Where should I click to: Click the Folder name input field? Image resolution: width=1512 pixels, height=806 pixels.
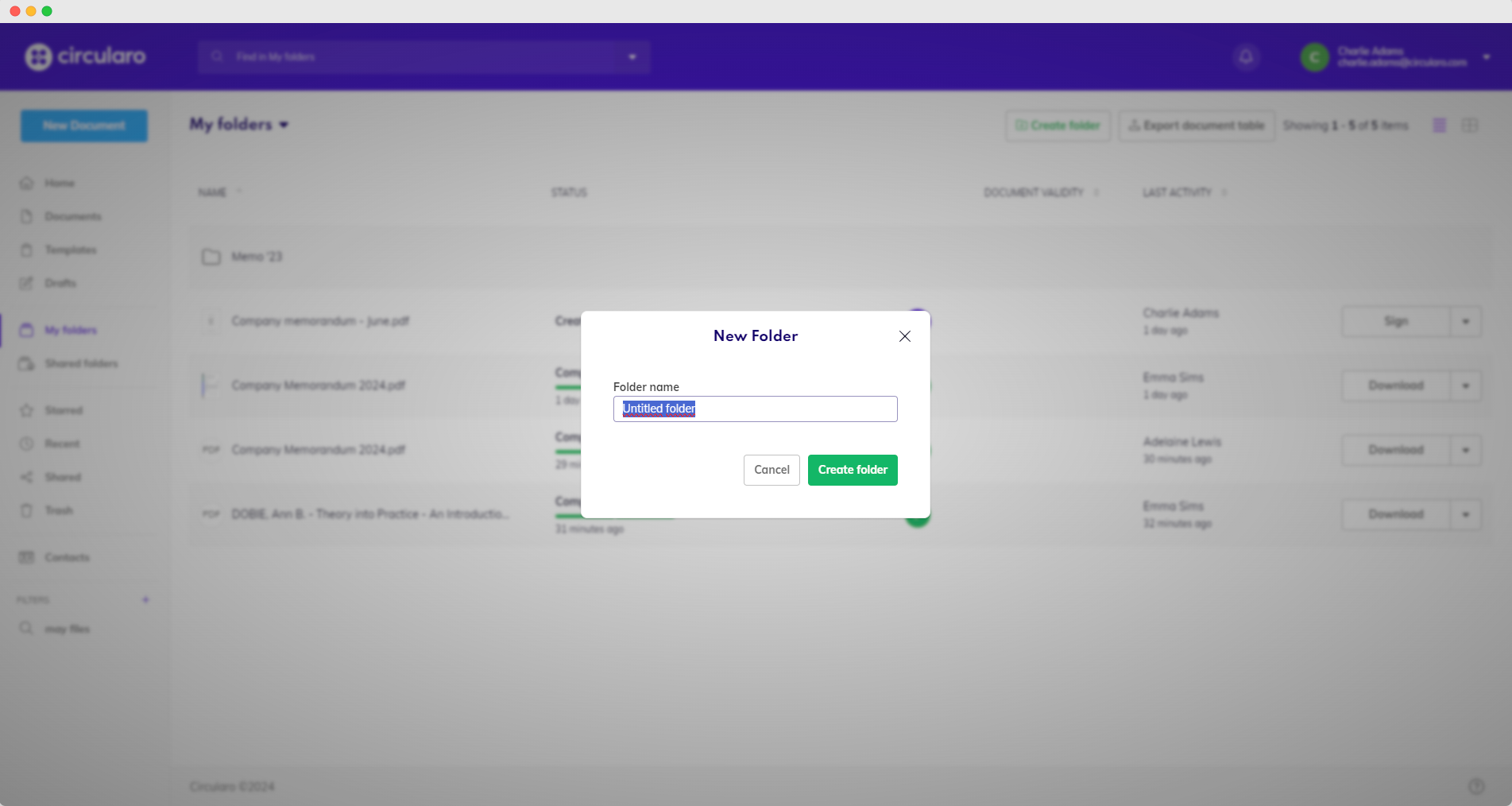755,409
